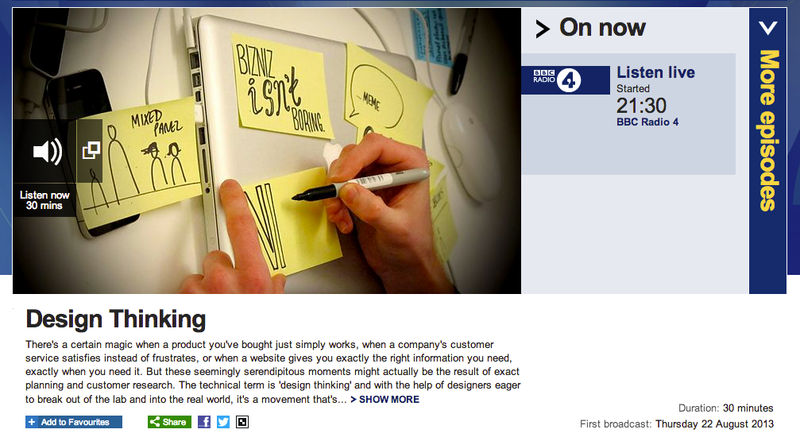The width and height of the screenshot is (800, 441).
Task: Click the Listen now 30 mins label
Action: [44, 200]
